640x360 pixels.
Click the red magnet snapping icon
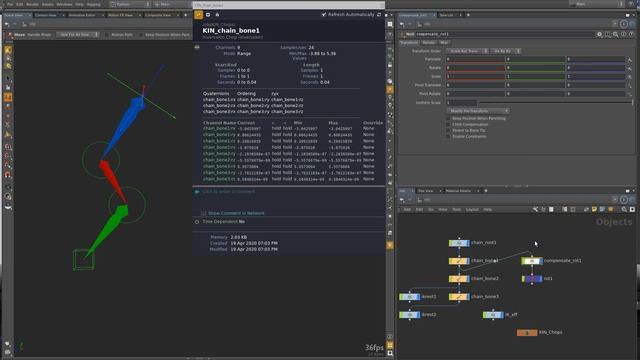tap(8, 175)
